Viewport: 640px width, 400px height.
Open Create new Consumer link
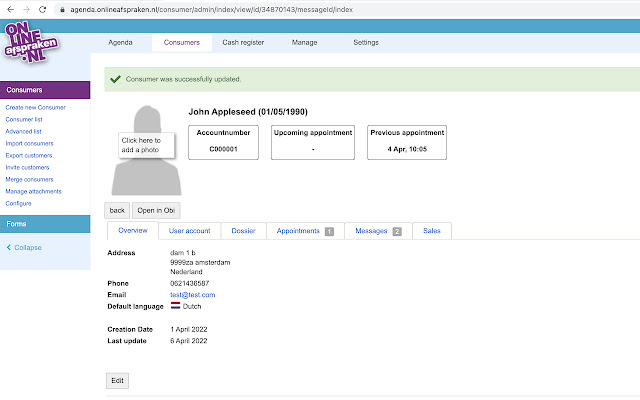(36, 107)
